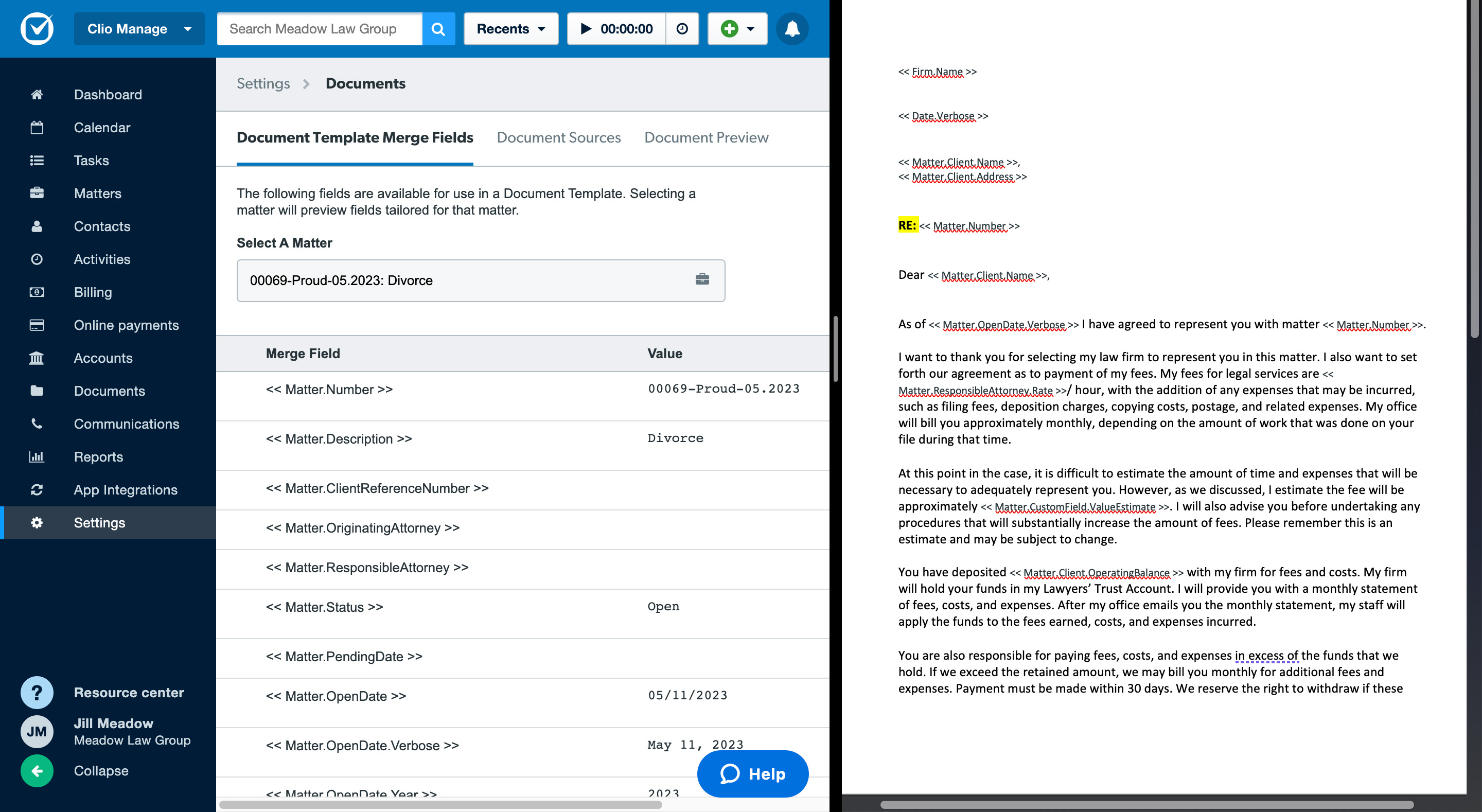This screenshot has height=812, width=1482.
Task: Open Contacts person icon in sidebar
Action: (x=37, y=226)
